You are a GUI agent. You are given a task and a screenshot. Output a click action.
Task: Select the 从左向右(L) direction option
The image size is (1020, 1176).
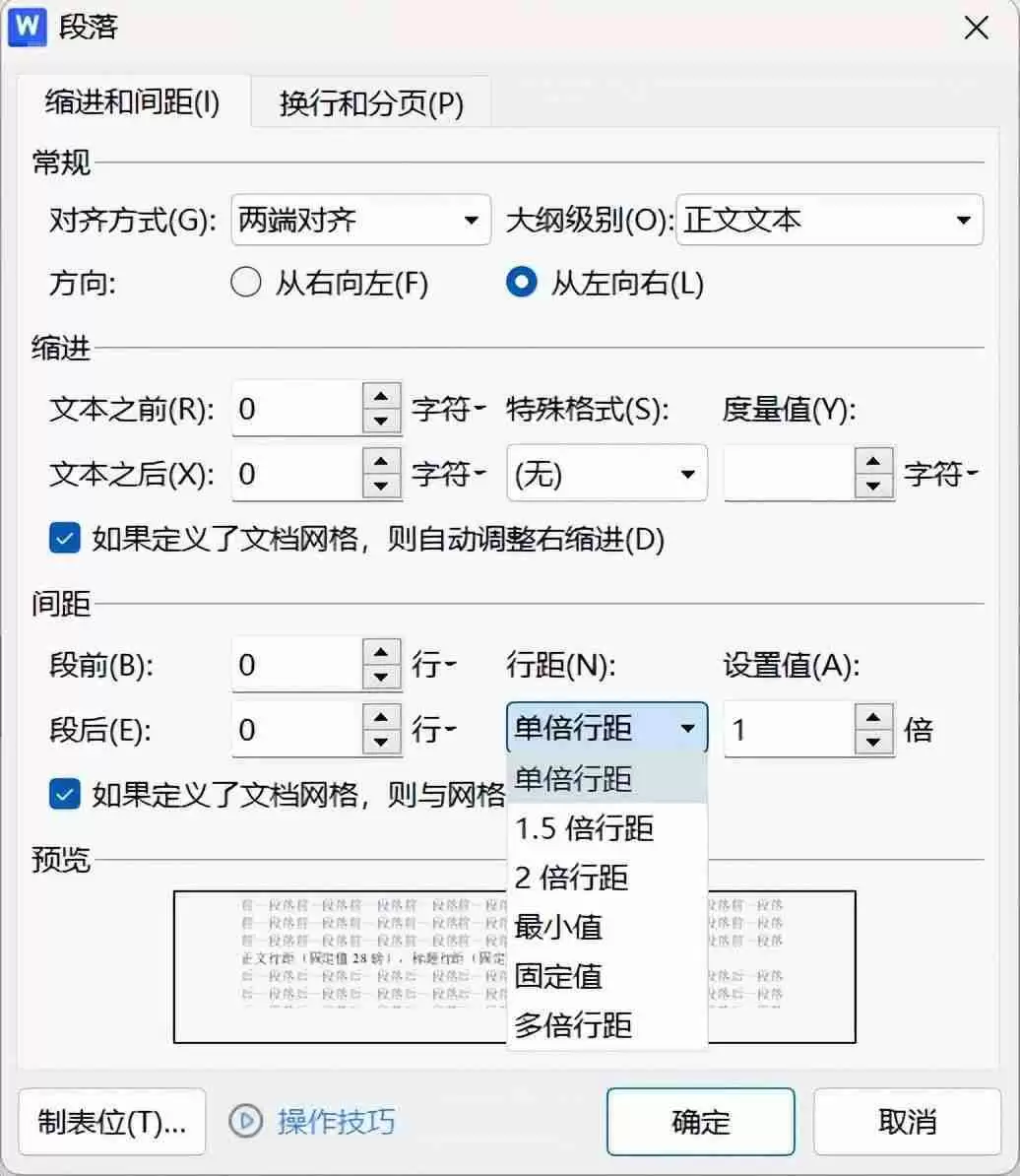[x=521, y=283]
